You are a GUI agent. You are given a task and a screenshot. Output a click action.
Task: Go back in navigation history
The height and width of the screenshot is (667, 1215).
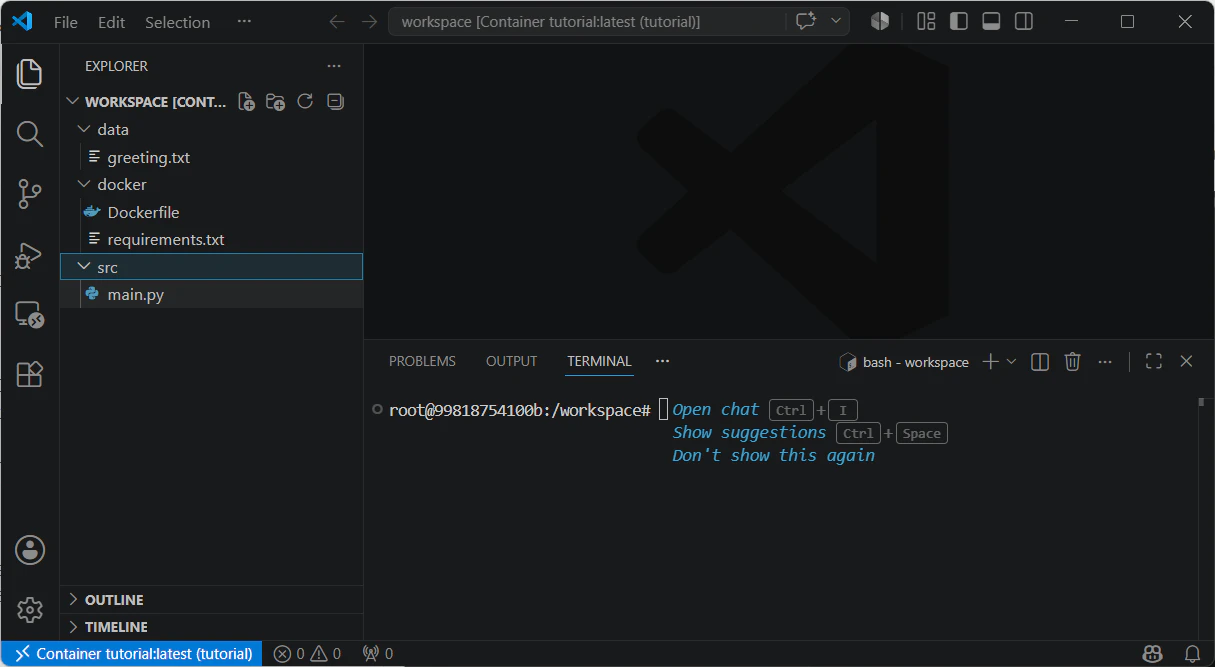337,22
